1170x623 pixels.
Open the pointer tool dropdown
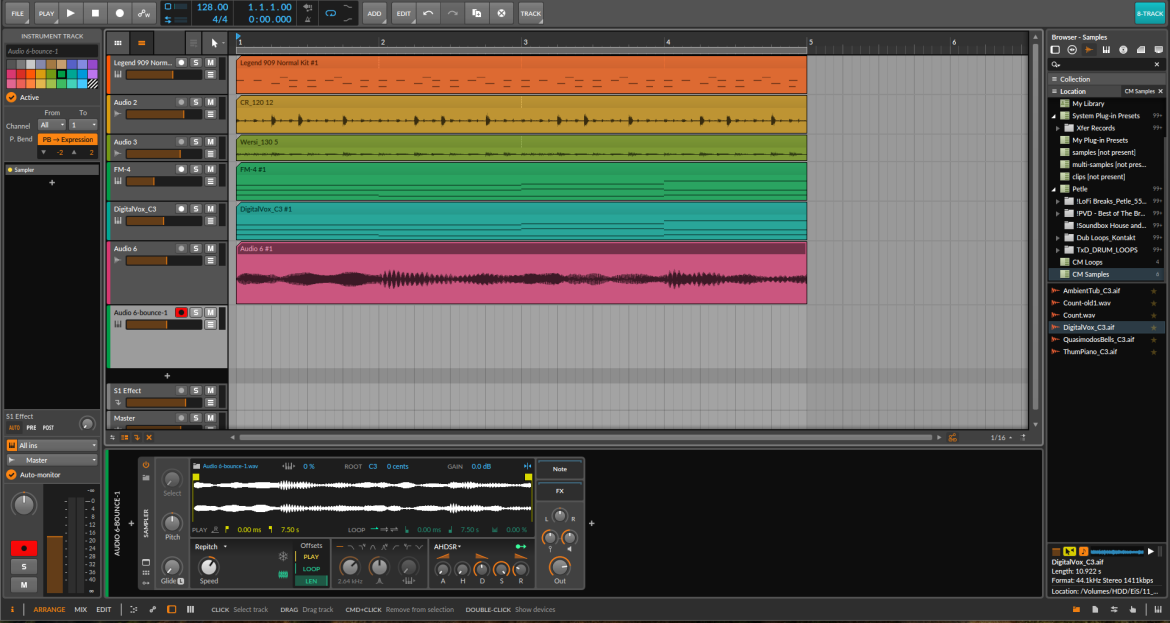(x=216, y=43)
